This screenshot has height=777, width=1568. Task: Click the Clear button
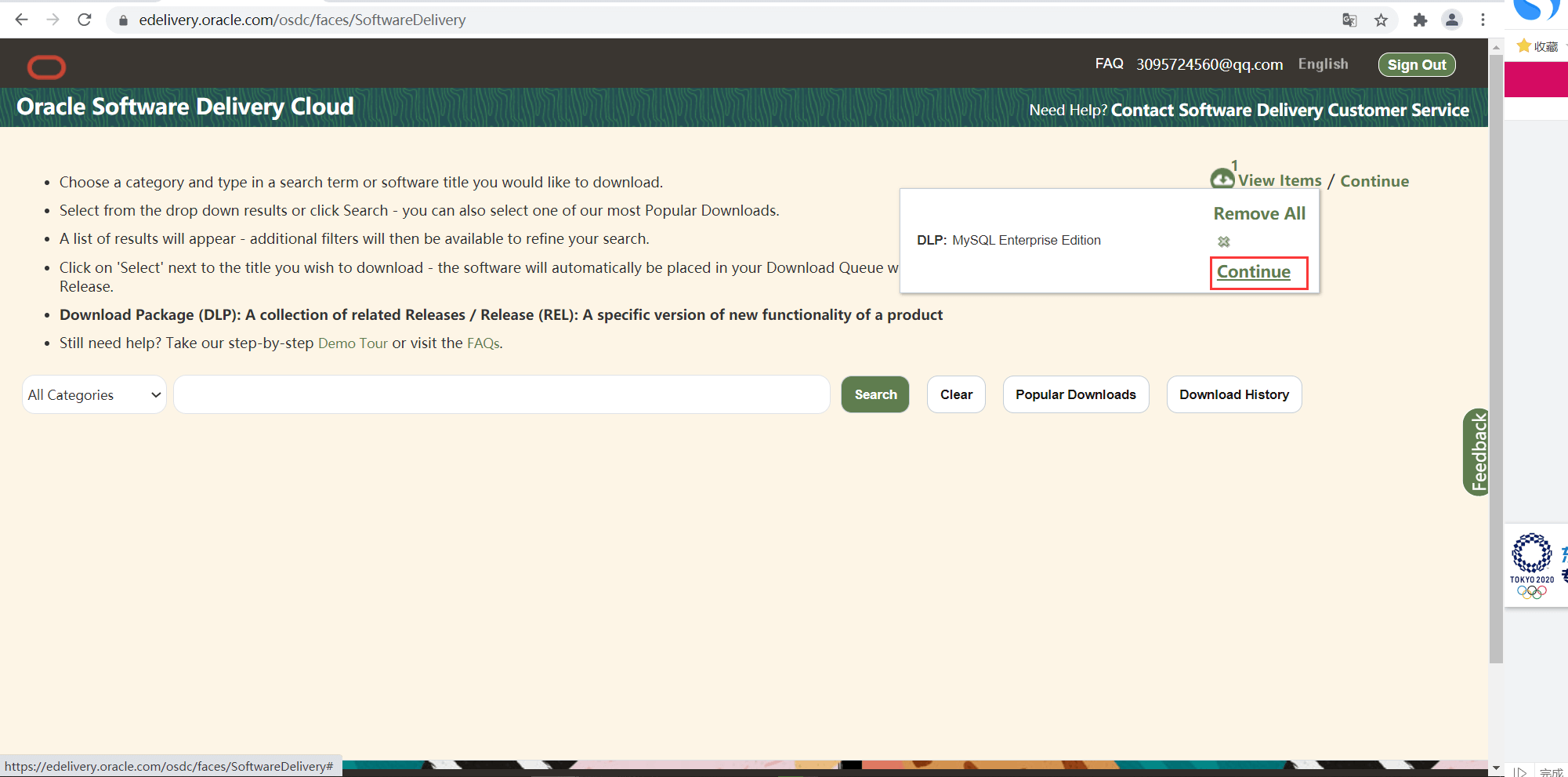point(956,394)
